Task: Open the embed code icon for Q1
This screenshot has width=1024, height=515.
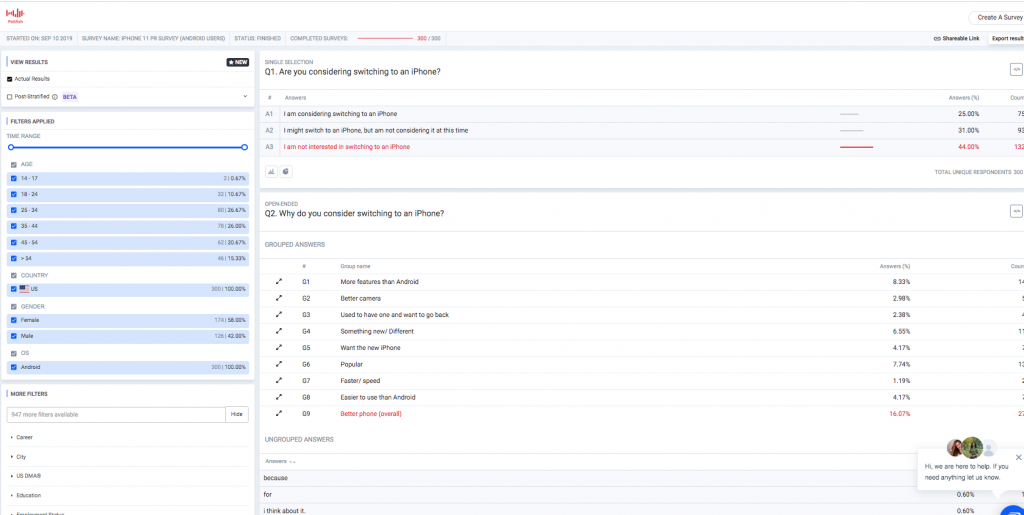Action: pos(1016,69)
